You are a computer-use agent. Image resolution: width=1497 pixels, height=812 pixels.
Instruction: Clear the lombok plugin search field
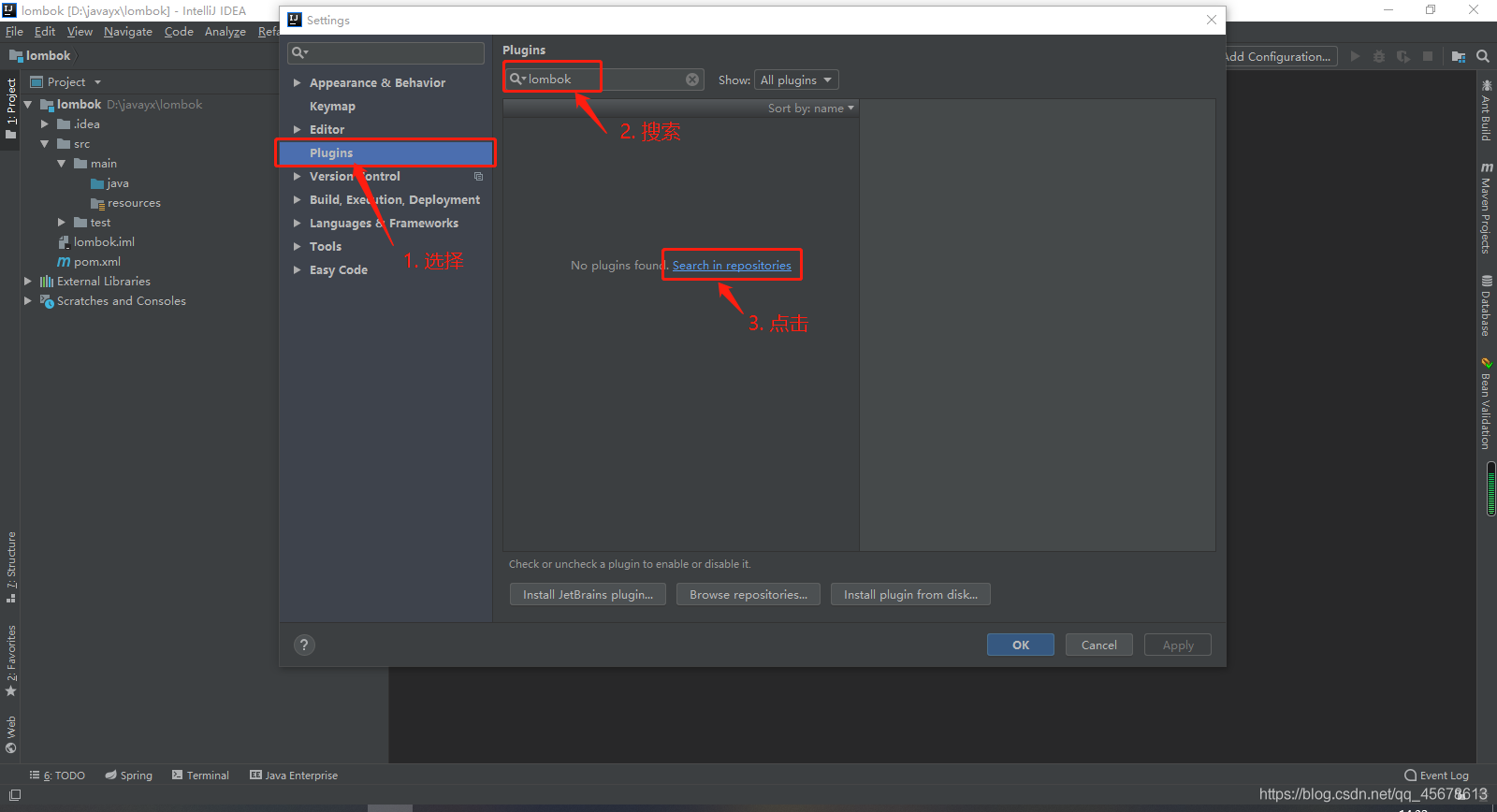pyautogui.click(x=692, y=80)
